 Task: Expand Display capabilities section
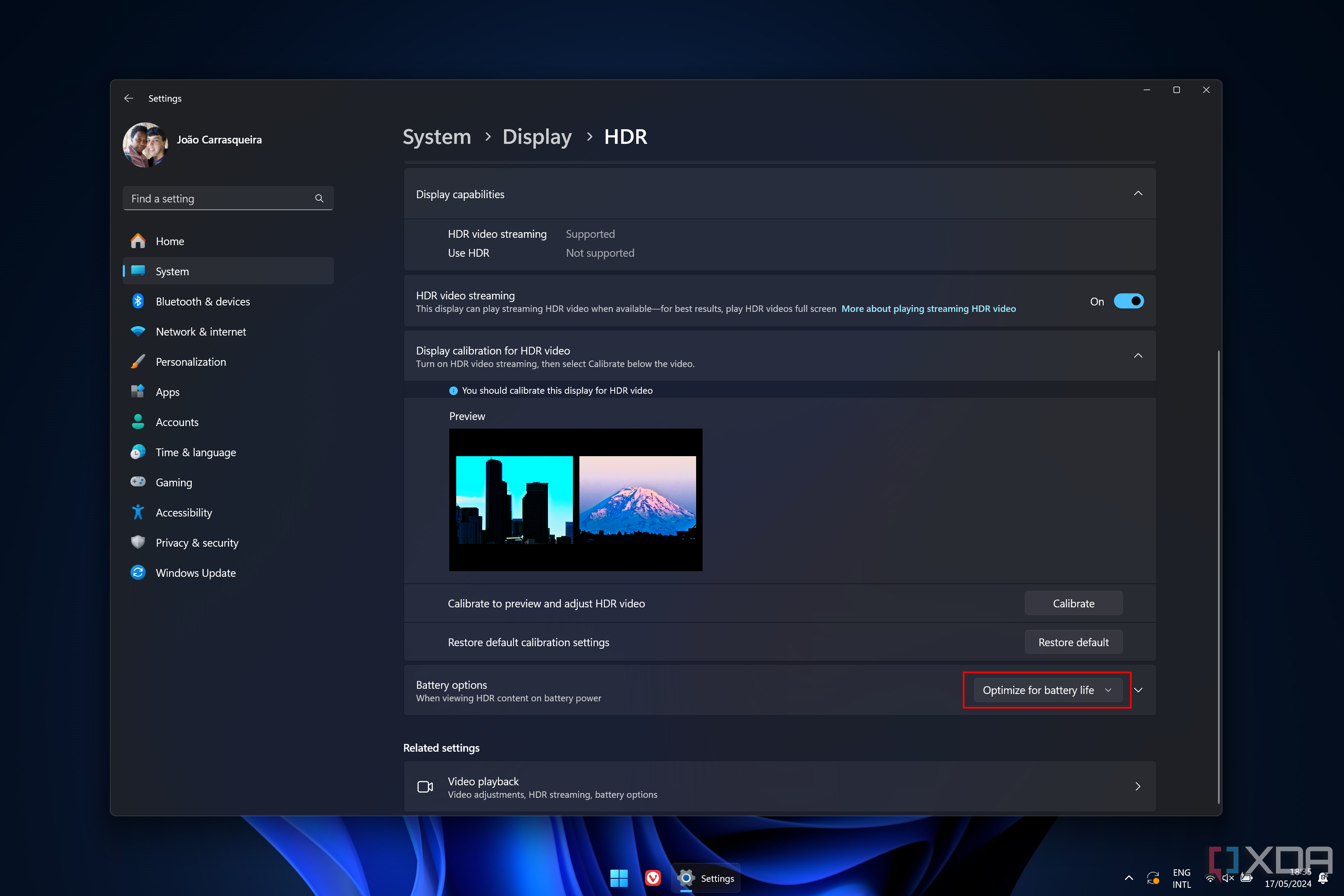click(1138, 194)
